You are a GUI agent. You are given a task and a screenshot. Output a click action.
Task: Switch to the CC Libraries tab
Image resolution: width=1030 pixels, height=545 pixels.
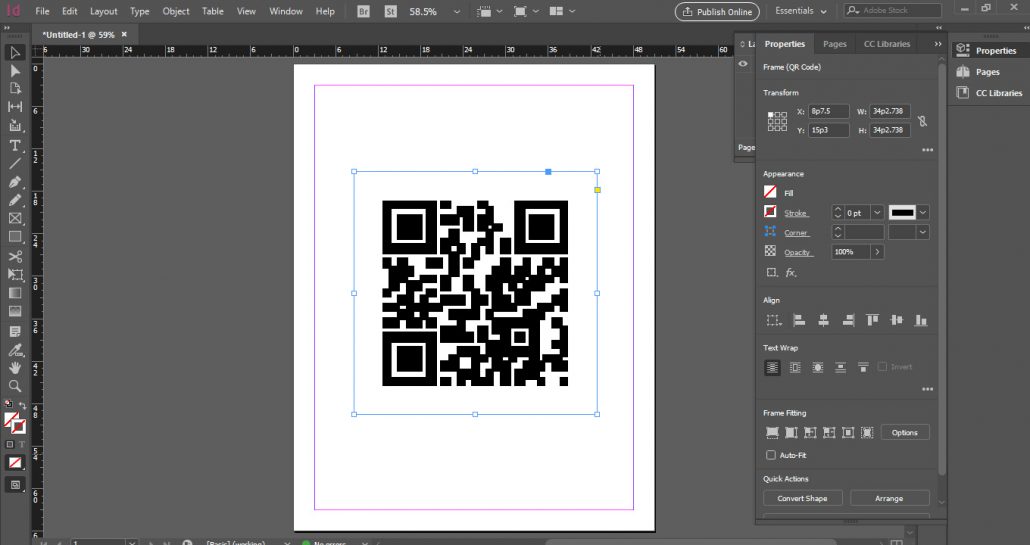(887, 44)
